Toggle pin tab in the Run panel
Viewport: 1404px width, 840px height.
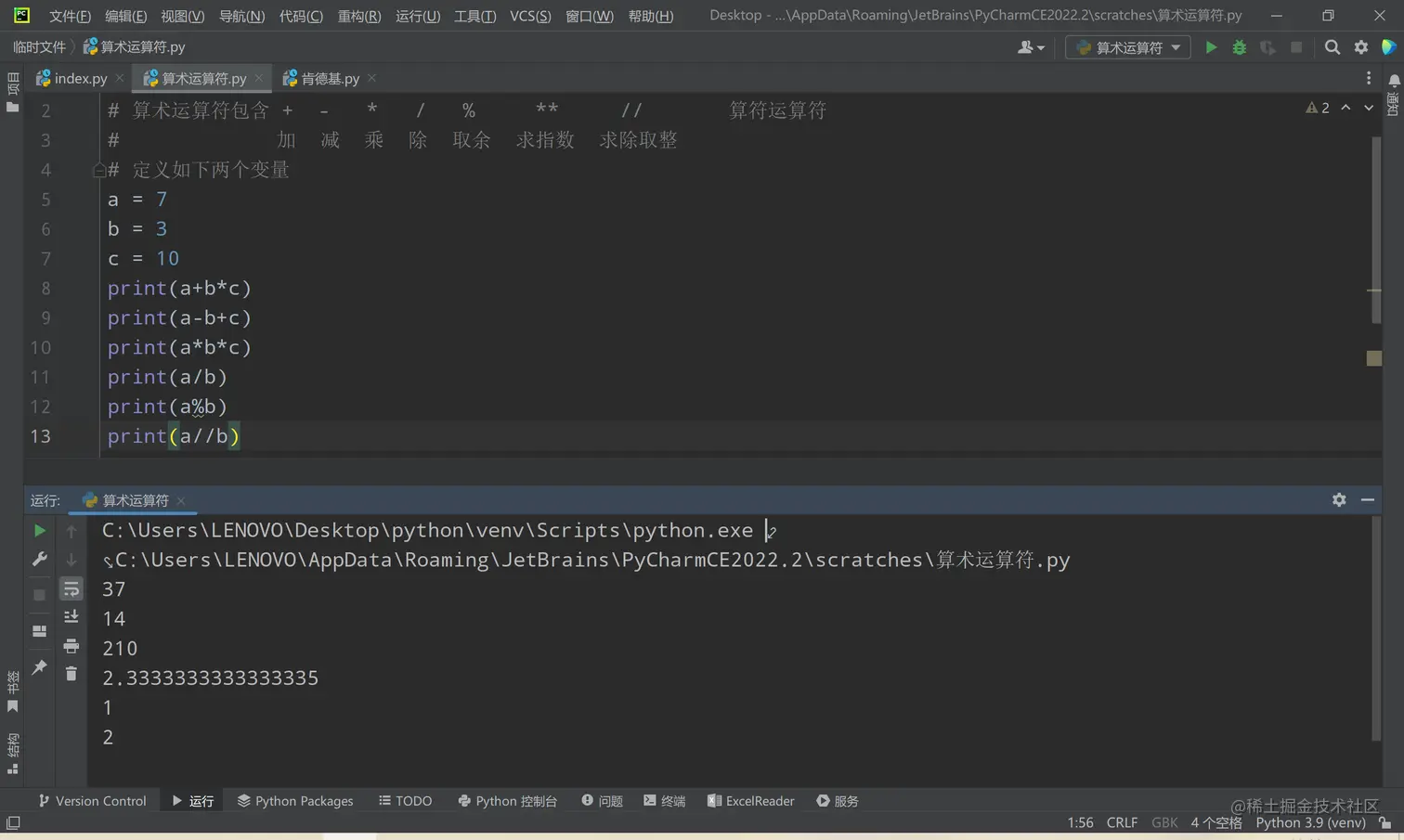[39, 667]
